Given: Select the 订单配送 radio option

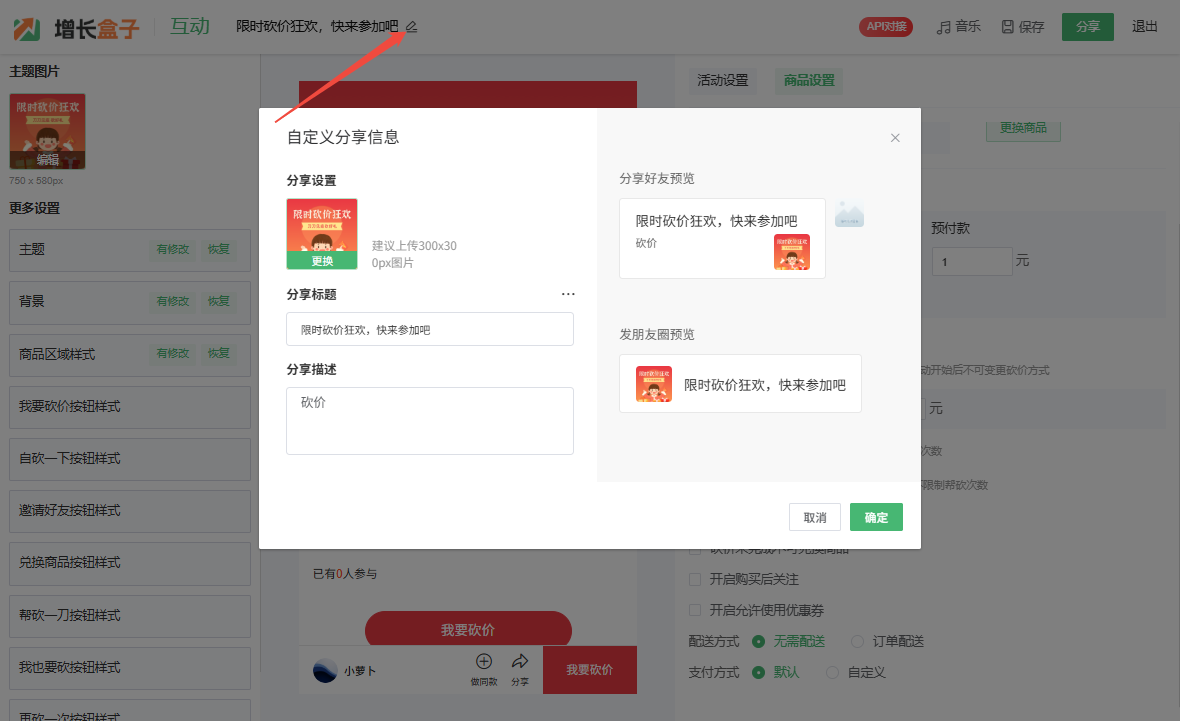Looking at the screenshot, I should point(857,641).
